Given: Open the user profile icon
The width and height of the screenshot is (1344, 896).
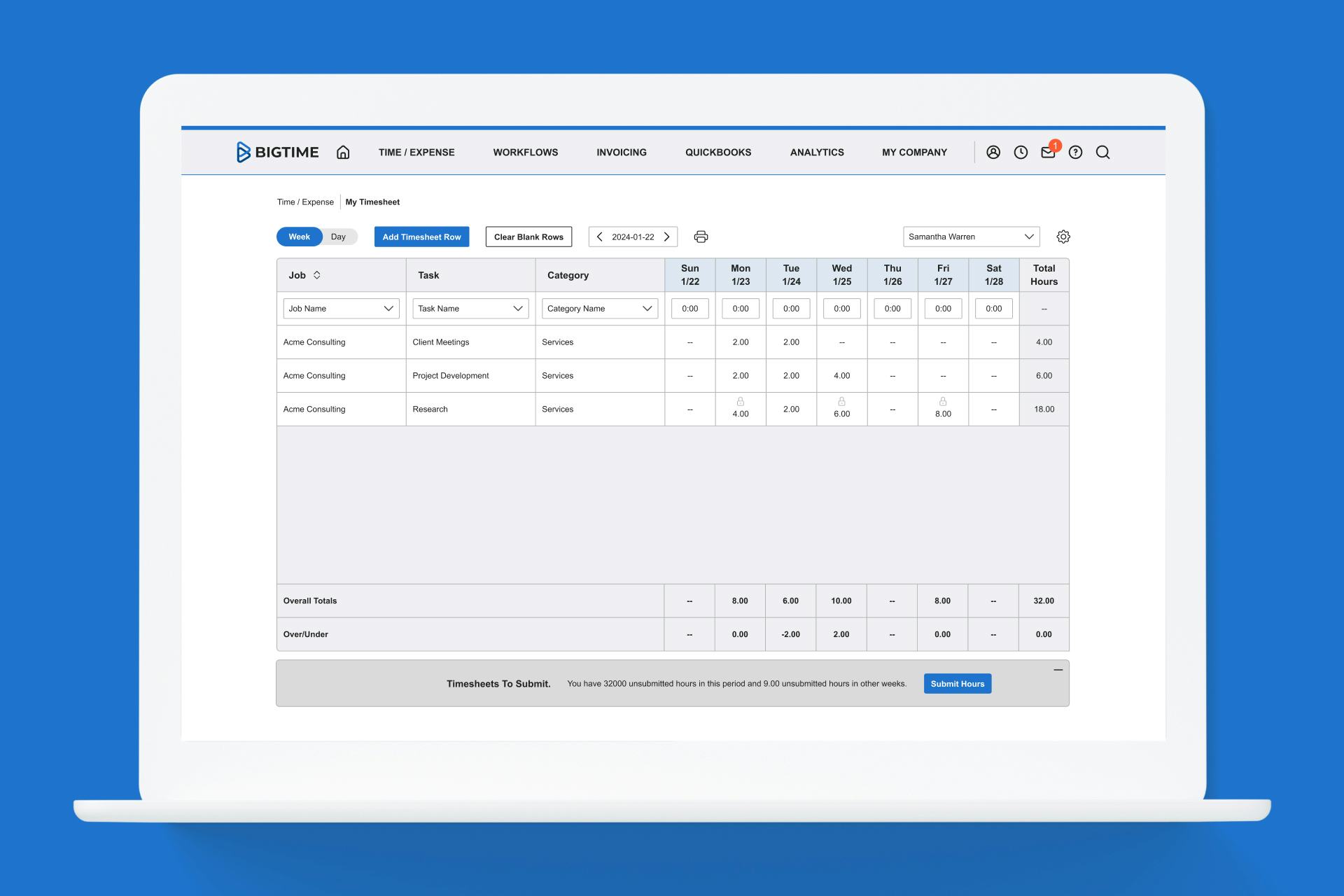Looking at the screenshot, I should 993,153.
